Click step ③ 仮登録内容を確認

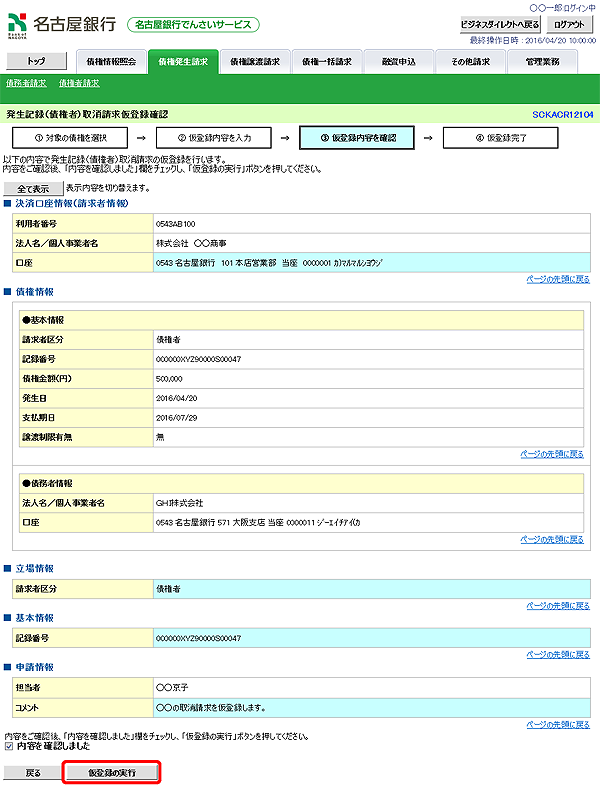point(357,138)
